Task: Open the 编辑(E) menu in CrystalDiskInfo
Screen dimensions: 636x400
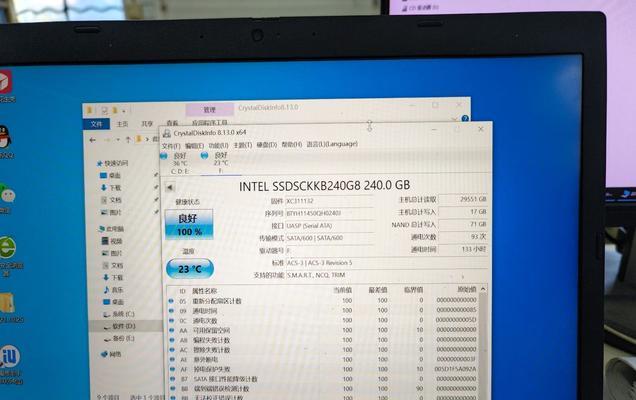Action: [x=194, y=146]
